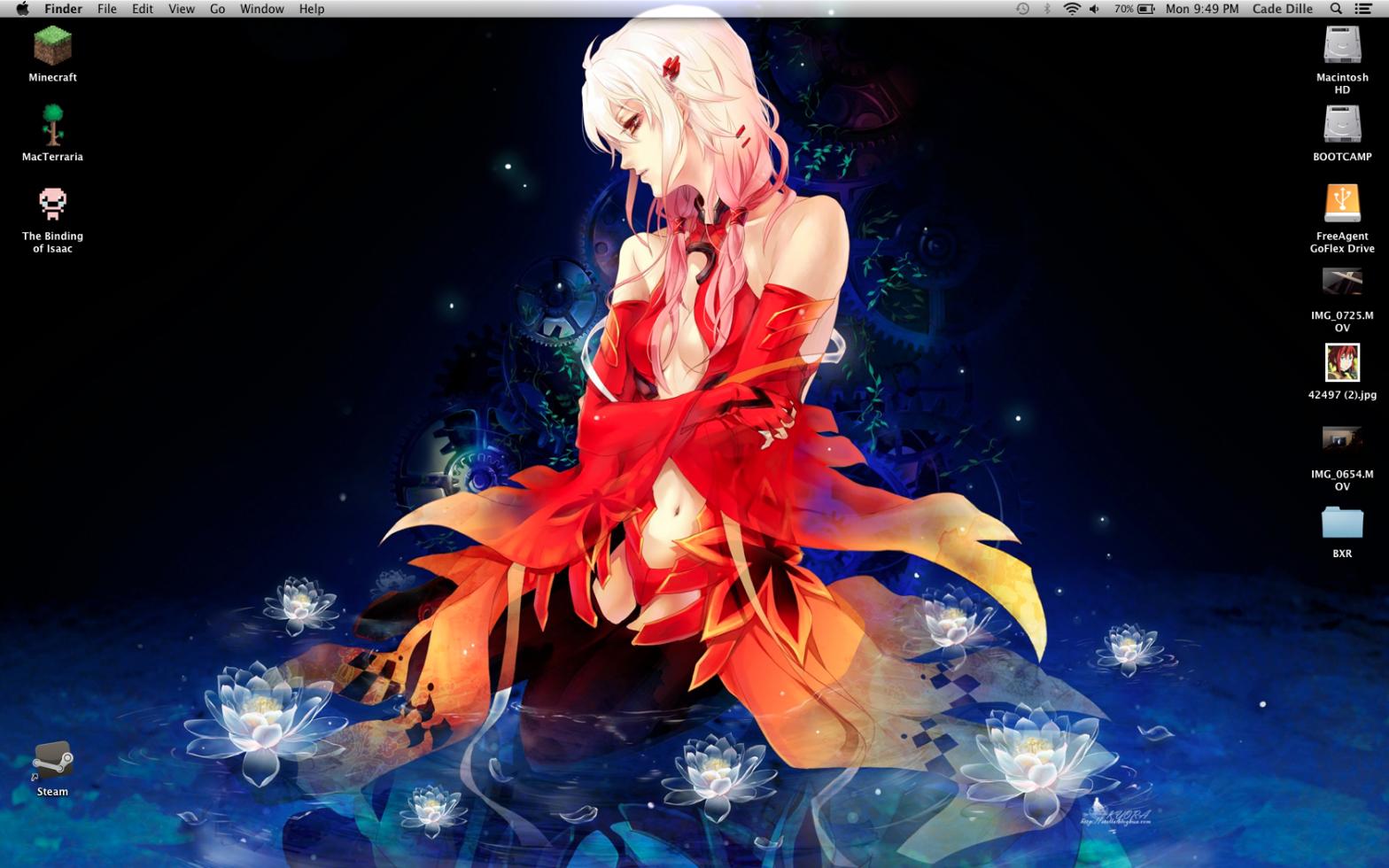This screenshot has width=1389, height=868.
Task: Open the View menu
Action: 182,9
